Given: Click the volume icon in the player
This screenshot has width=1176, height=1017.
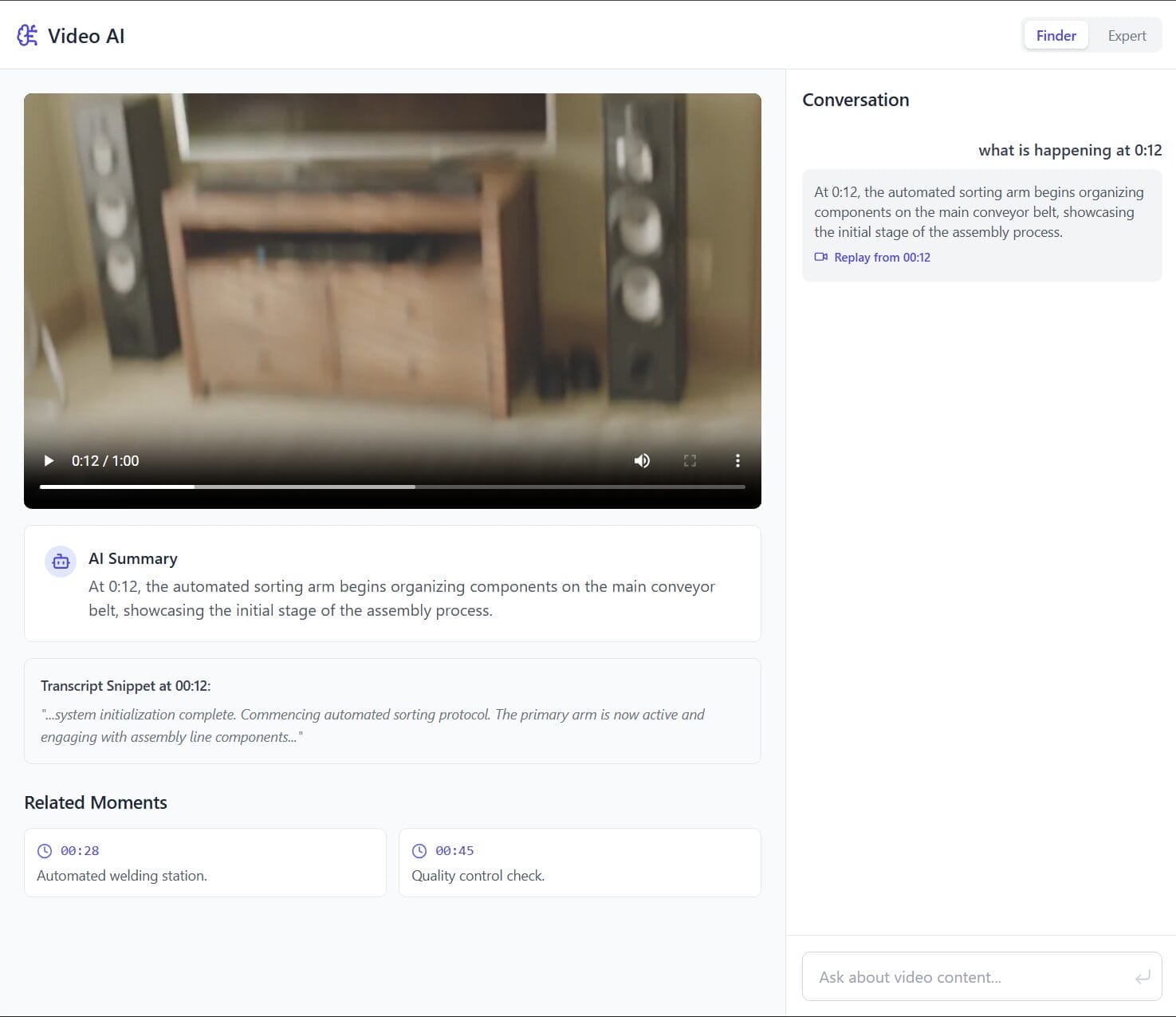Looking at the screenshot, I should (x=641, y=460).
